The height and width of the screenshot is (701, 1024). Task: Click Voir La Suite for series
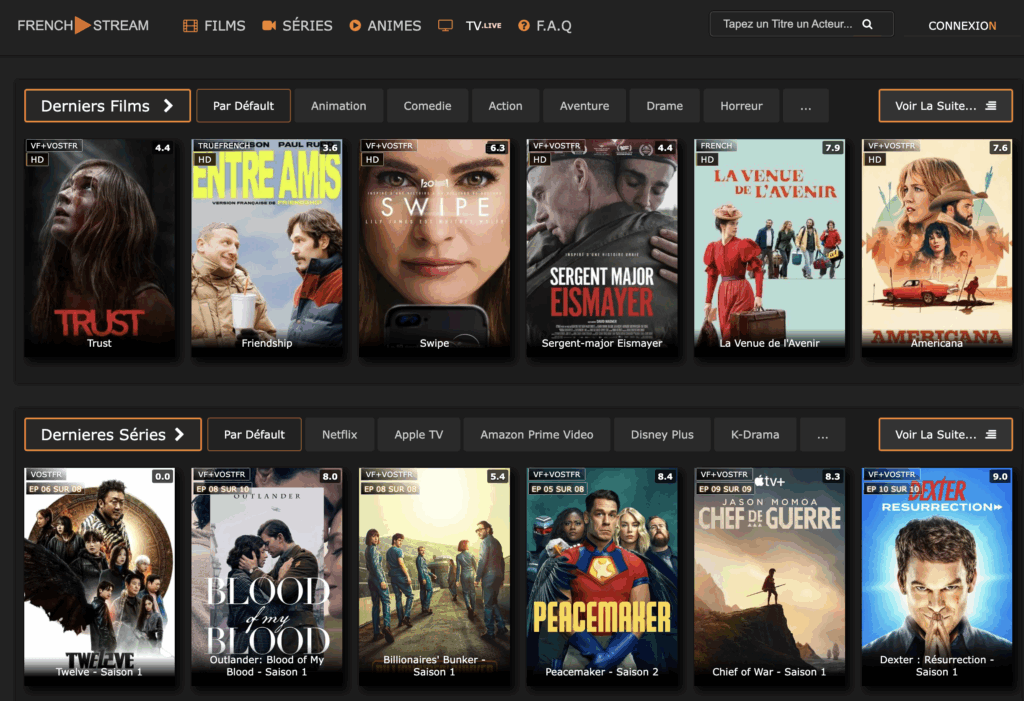click(x=945, y=435)
